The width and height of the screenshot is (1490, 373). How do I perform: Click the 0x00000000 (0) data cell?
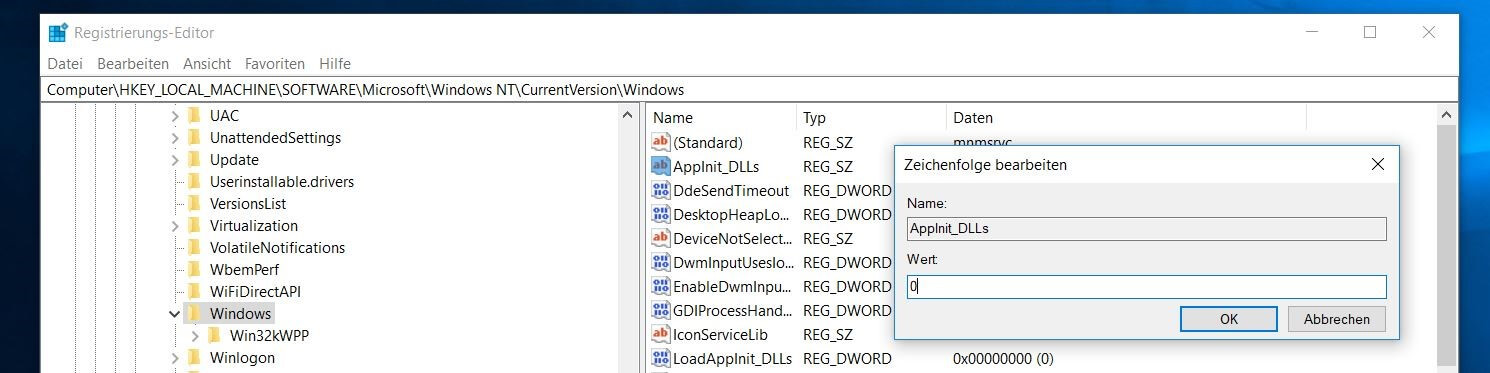tap(1003, 359)
